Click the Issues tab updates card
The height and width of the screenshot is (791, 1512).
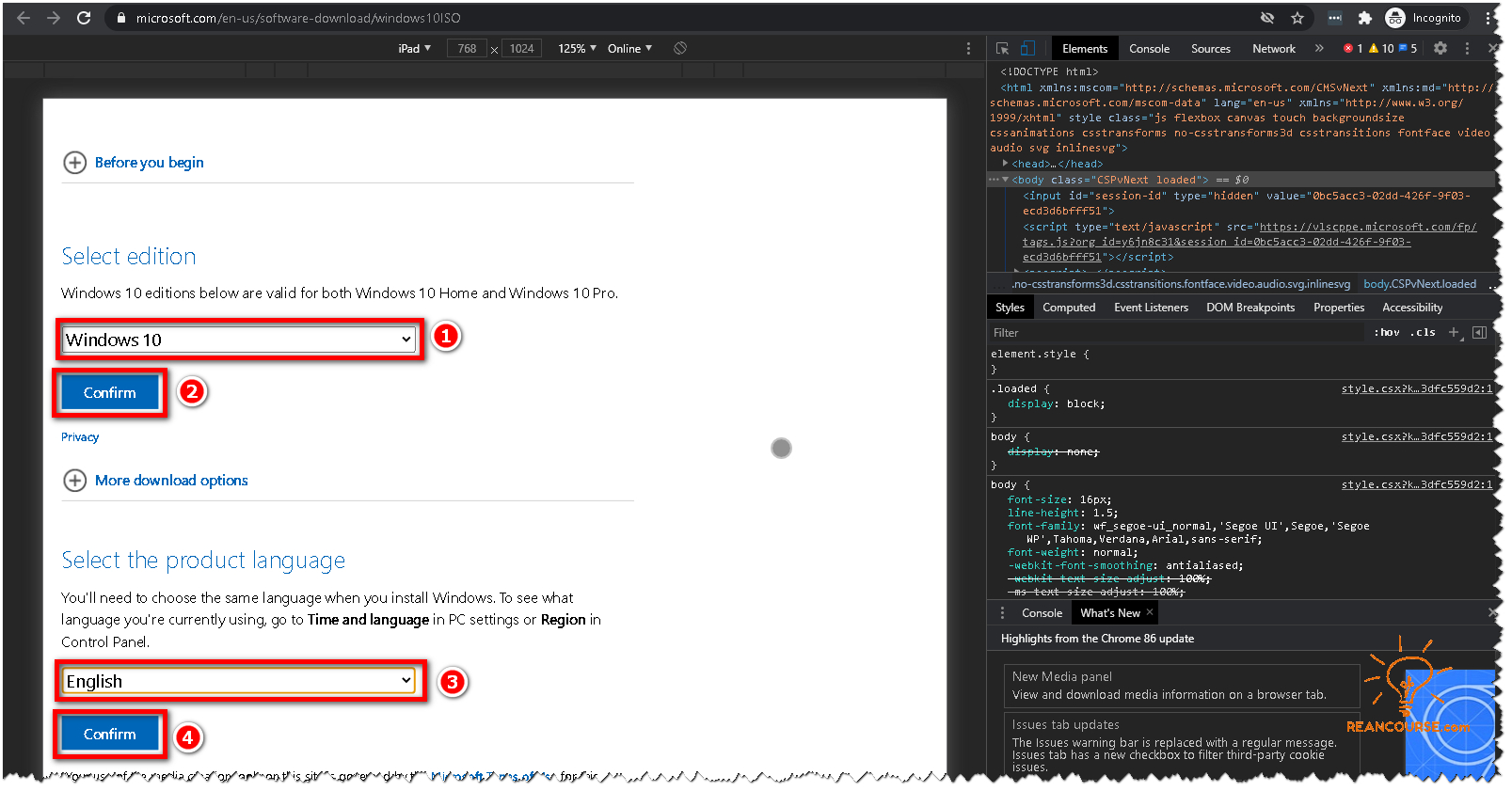(x=1182, y=746)
